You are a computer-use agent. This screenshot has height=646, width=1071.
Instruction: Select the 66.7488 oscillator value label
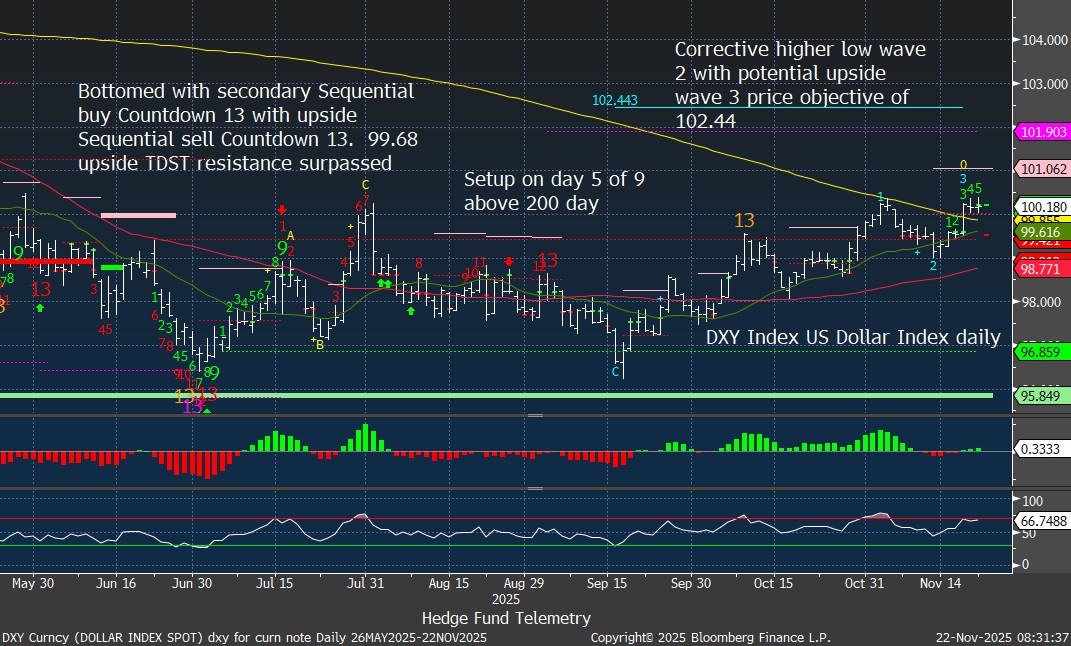[1043, 520]
